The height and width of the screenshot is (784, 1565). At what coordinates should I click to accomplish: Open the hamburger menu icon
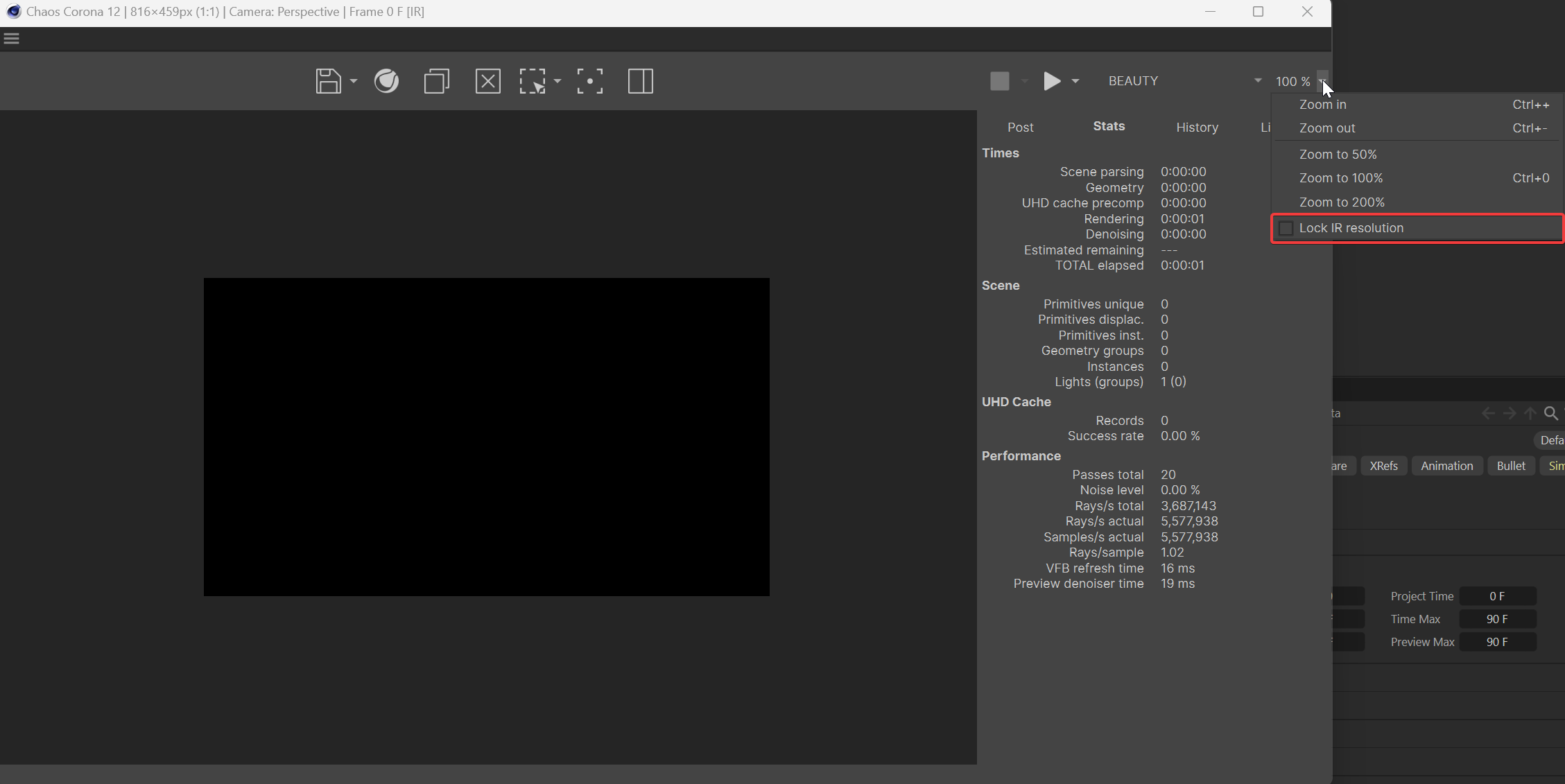pyautogui.click(x=11, y=39)
